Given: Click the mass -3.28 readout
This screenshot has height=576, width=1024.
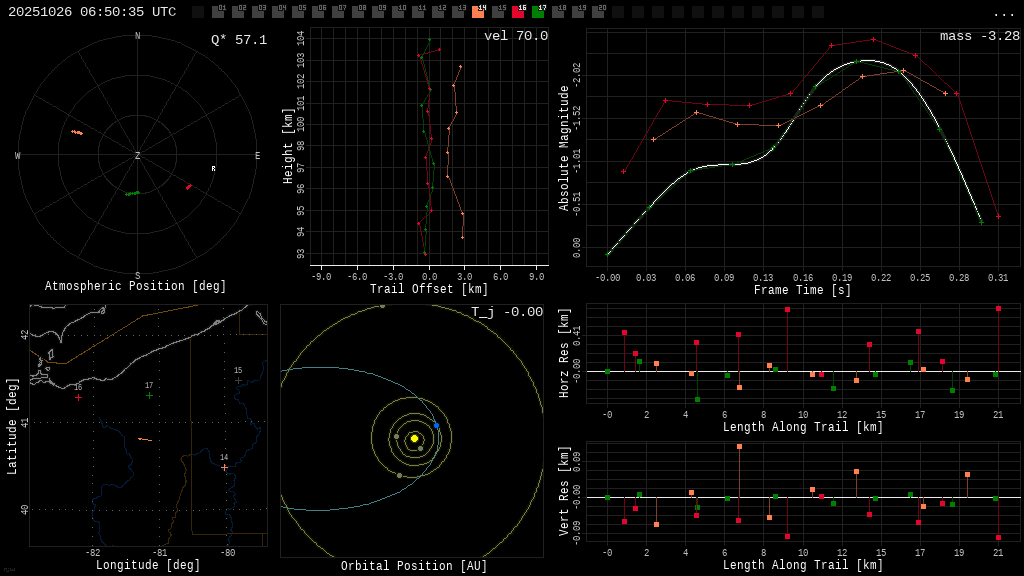Looking at the screenshot, I should (979, 36).
